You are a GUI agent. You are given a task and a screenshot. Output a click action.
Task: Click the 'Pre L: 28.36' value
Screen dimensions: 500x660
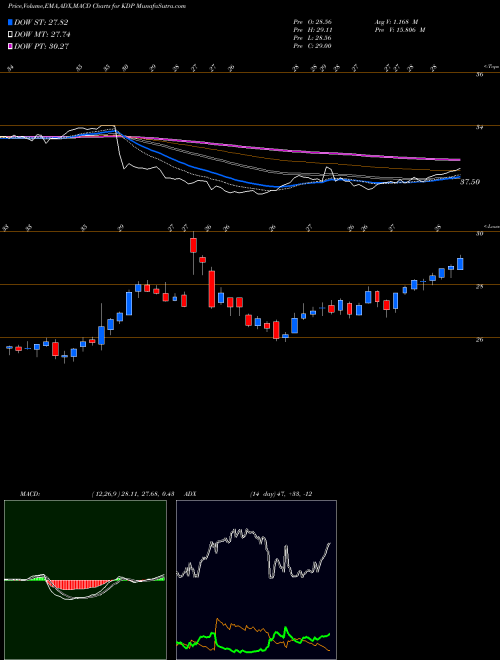312,38
